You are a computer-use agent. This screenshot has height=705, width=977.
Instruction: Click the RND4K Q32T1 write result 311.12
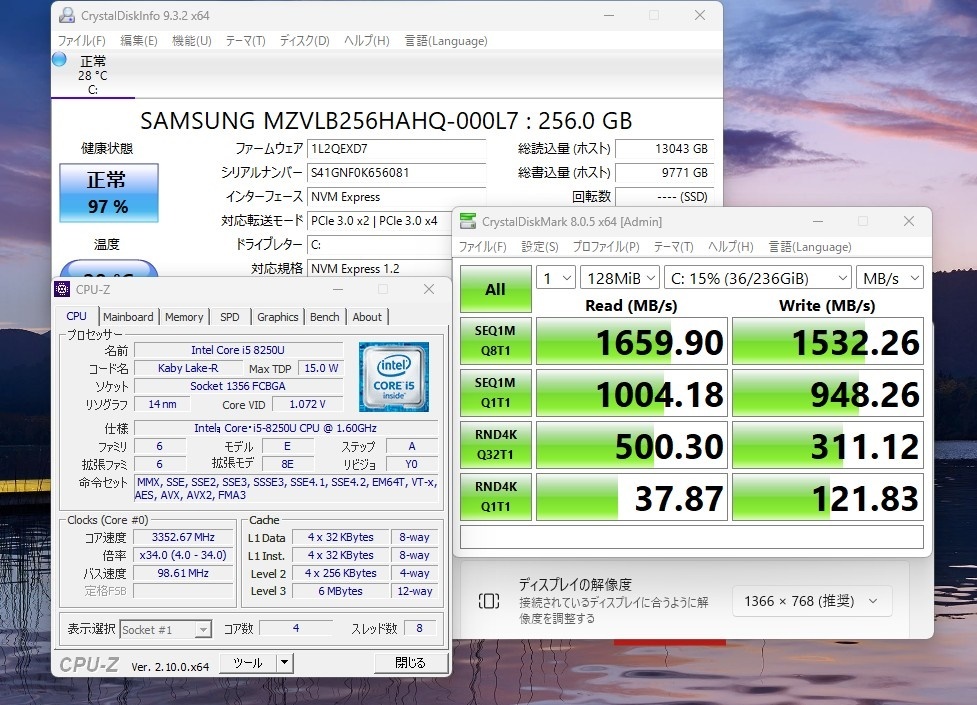tap(827, 445)
